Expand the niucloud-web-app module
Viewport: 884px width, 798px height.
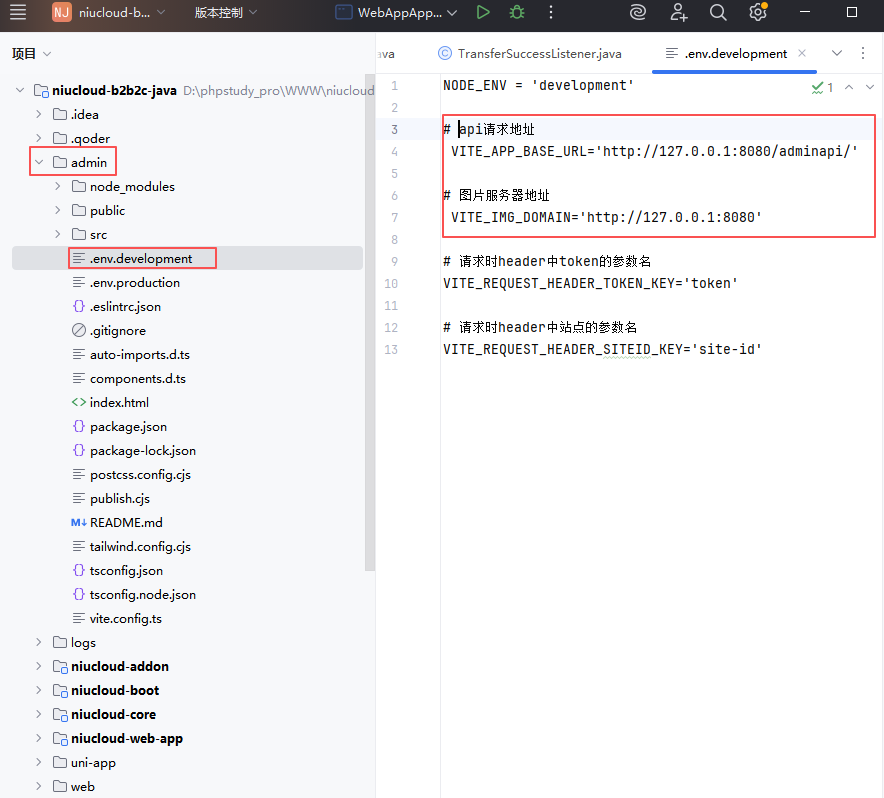pyautogui.click(x=39, y=739)
